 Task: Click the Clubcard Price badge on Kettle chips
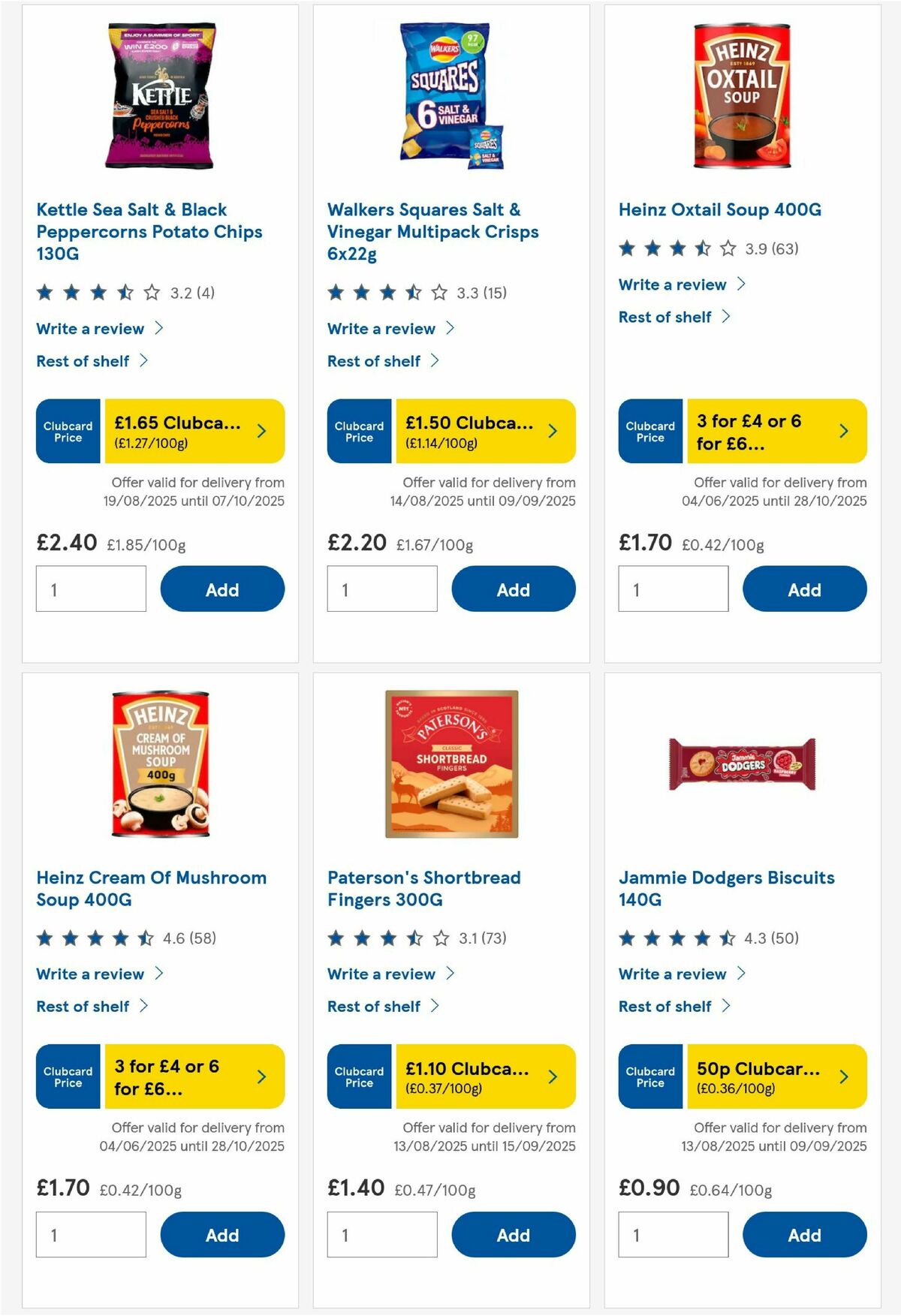click(x=67, y=430)
